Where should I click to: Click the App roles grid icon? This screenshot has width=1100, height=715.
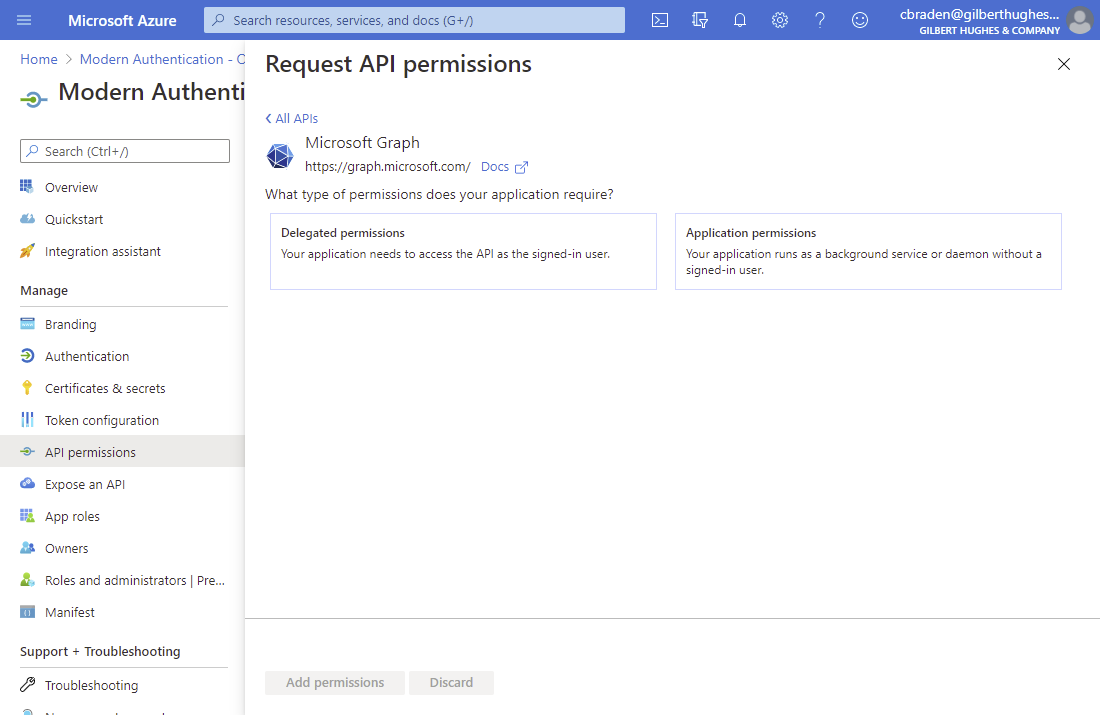(x=27, y=516)
